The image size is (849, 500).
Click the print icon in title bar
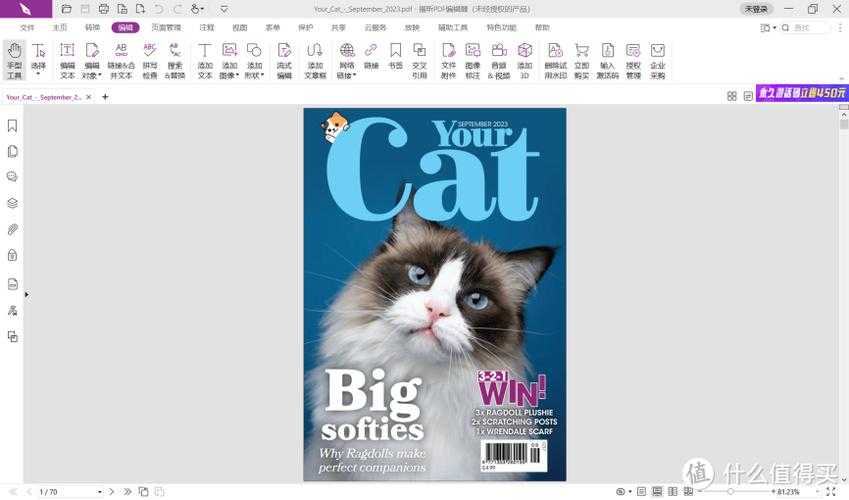pos(104,9)
